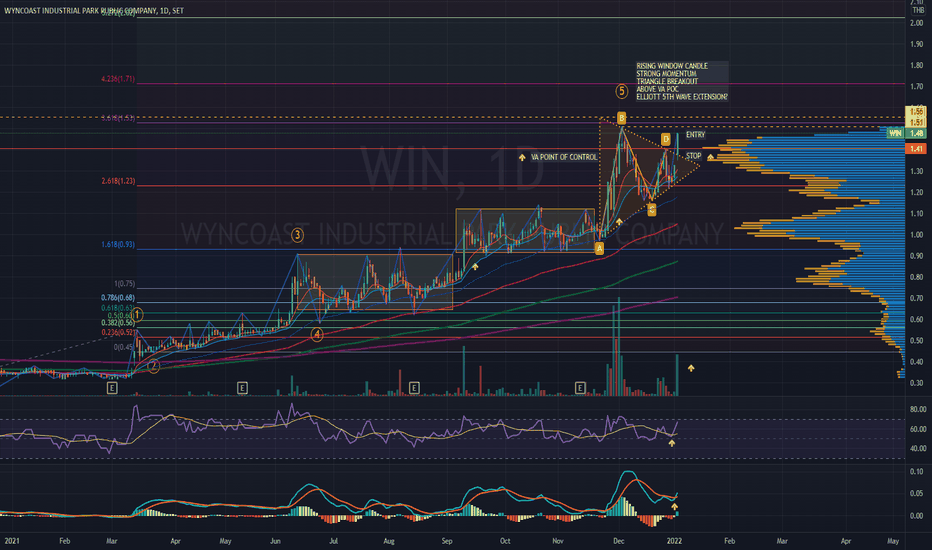This screenshot has height=550, width=932.
Task: Click the triangle point D label
Action: click(x=666, y=140)
